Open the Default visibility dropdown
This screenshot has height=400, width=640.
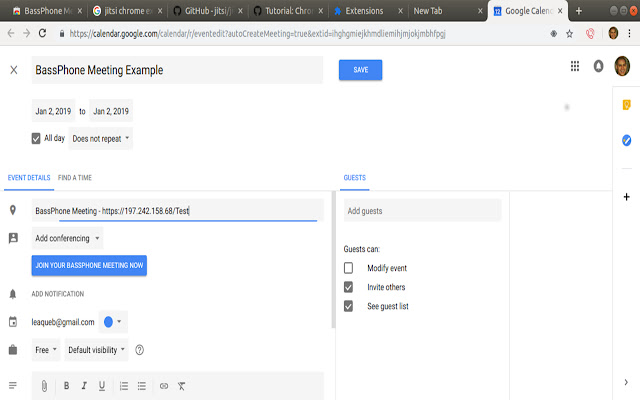pyautogui.click(x=96, y=350)
